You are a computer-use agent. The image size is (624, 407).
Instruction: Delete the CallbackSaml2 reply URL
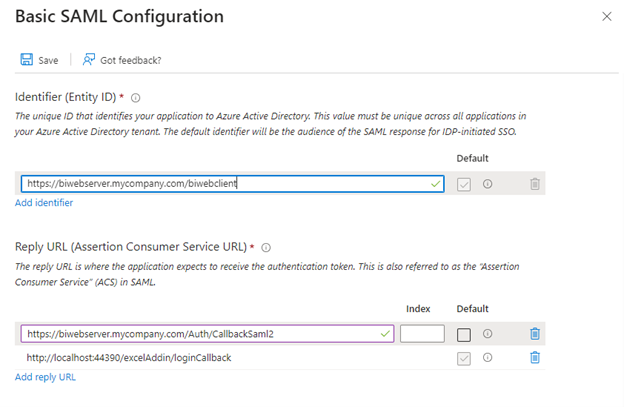click(x=535, y=334)
